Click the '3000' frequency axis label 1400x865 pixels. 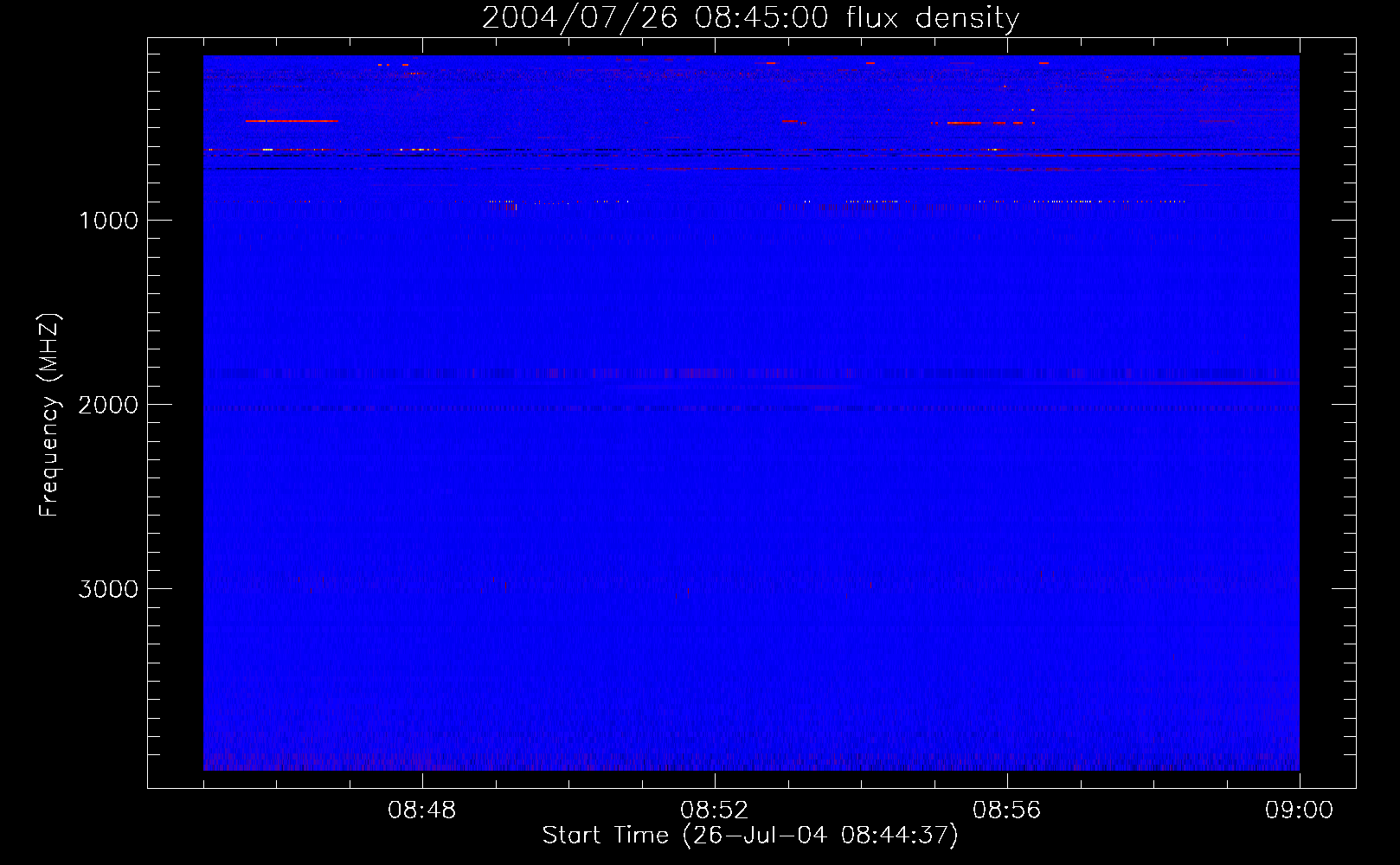pyautogui.click(x=108, y=589)
